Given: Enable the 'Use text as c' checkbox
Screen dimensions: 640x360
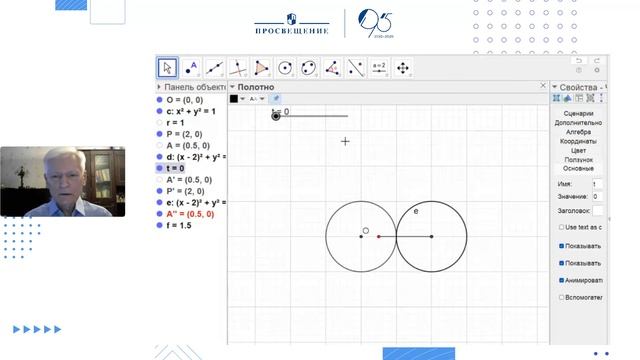Looking at the screenshot, I should [561, 227].
